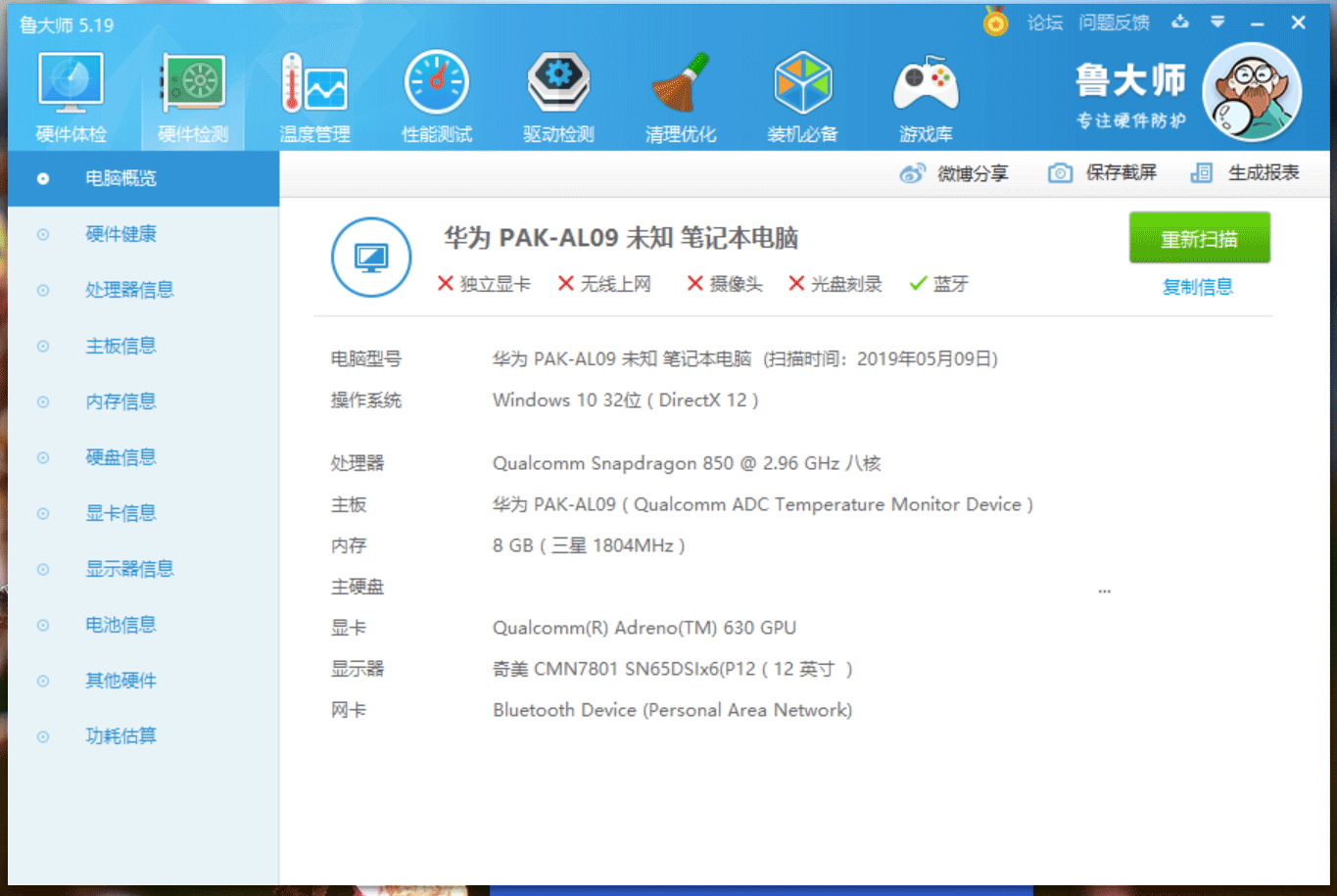Click the green 重新扫描 rescan button

[1200, 238]
